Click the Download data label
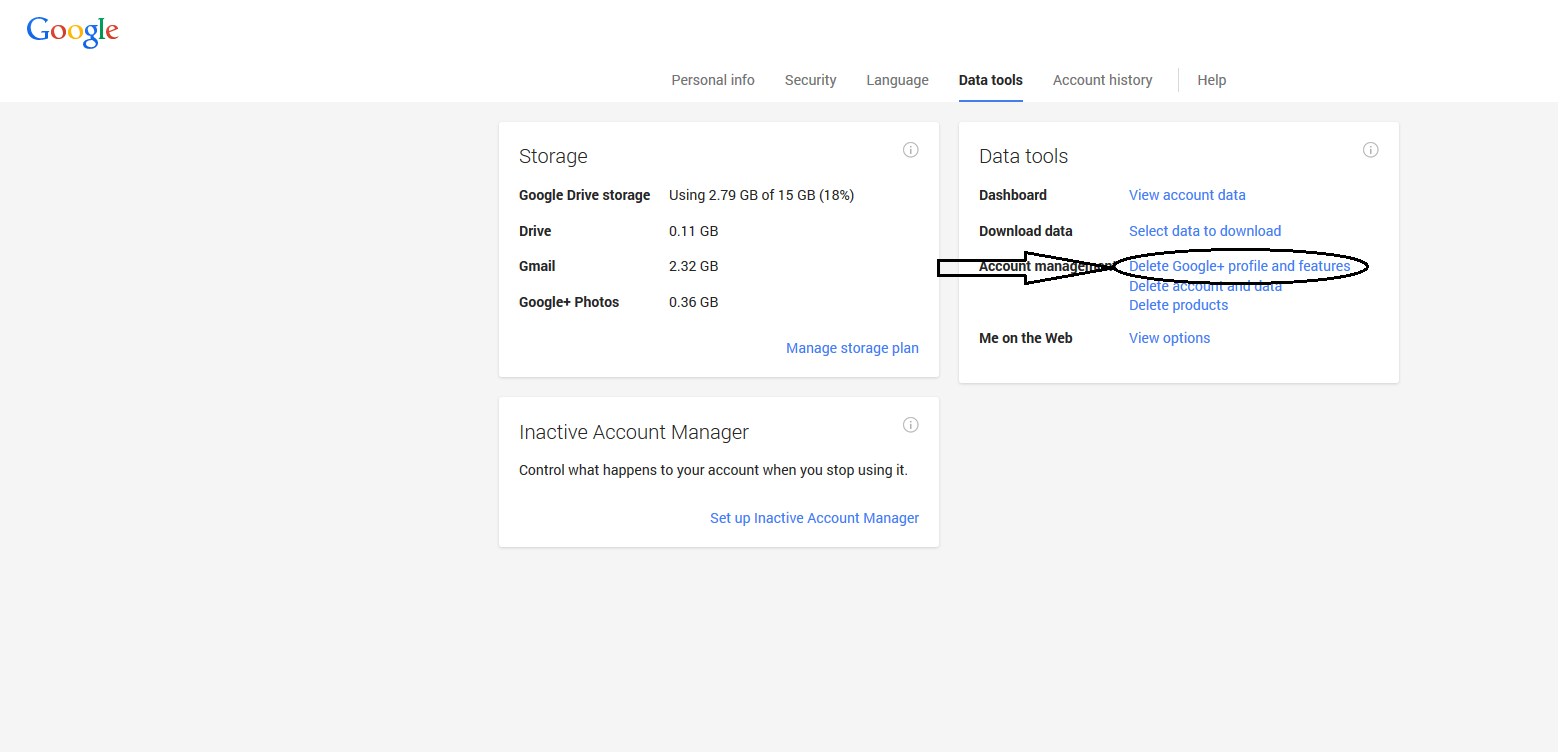Viewport: 1558px width, 752px height. pyautogui.click(x=1026, y=231)
